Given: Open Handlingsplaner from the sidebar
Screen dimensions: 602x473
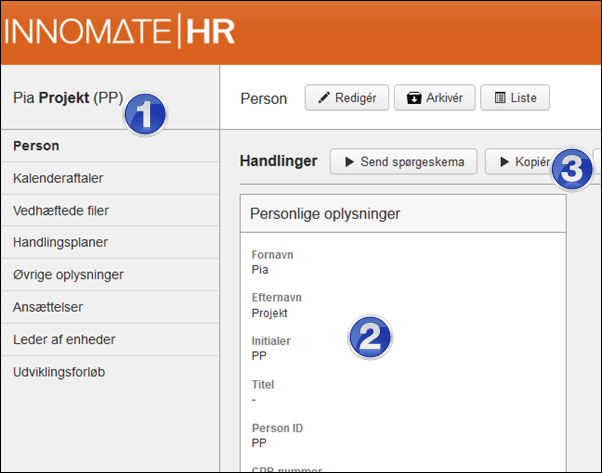Looking at the screenshot, I should 60,242.
